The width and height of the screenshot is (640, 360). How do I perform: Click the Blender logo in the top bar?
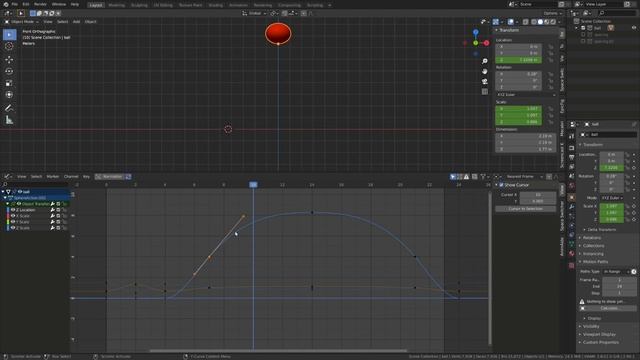(5, 4)
